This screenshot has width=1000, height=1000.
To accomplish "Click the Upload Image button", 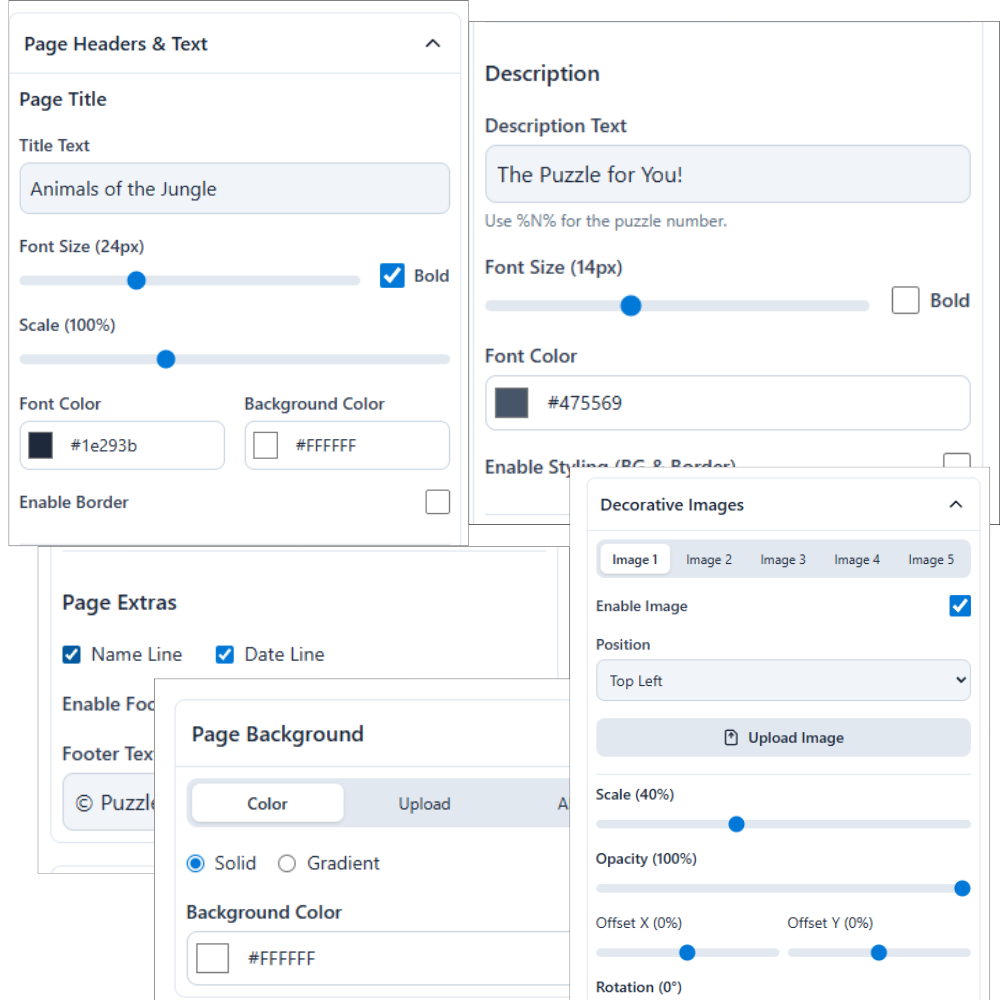I will click(783, 738).
